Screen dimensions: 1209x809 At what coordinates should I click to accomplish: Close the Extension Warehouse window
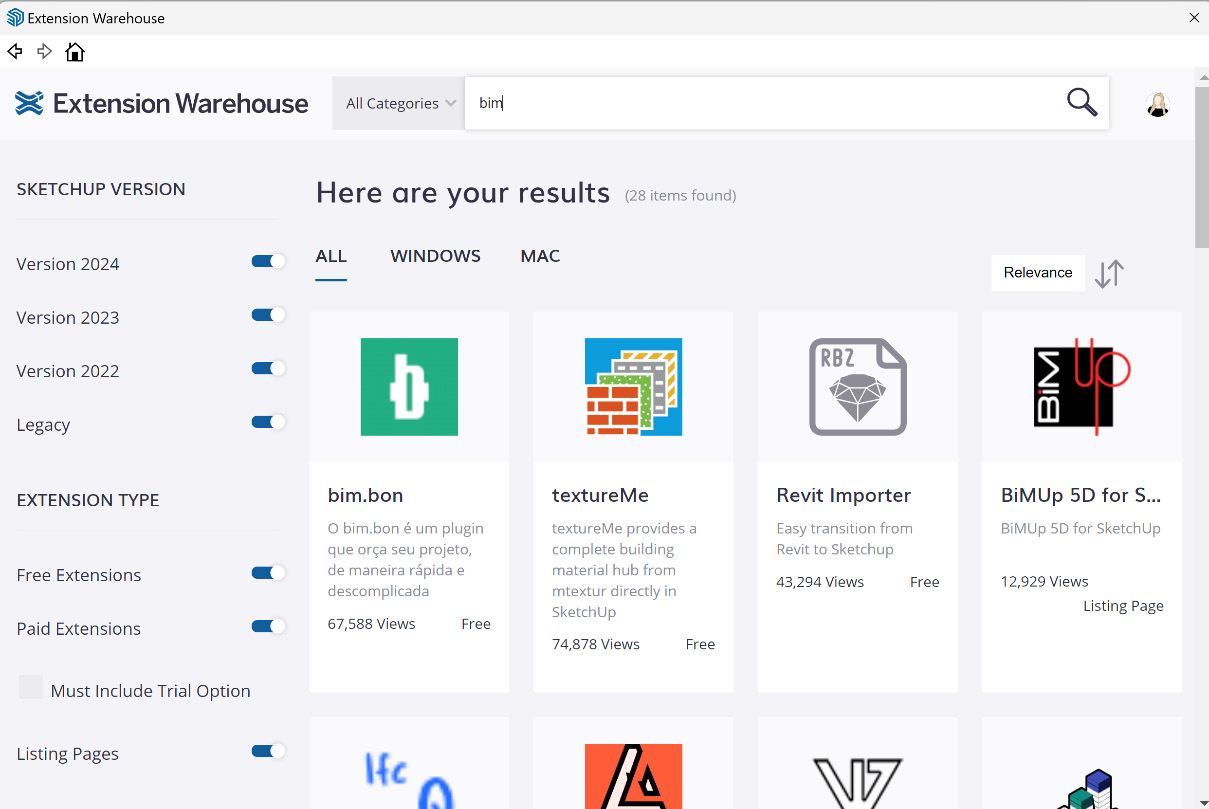click(x=1193, y=17)
